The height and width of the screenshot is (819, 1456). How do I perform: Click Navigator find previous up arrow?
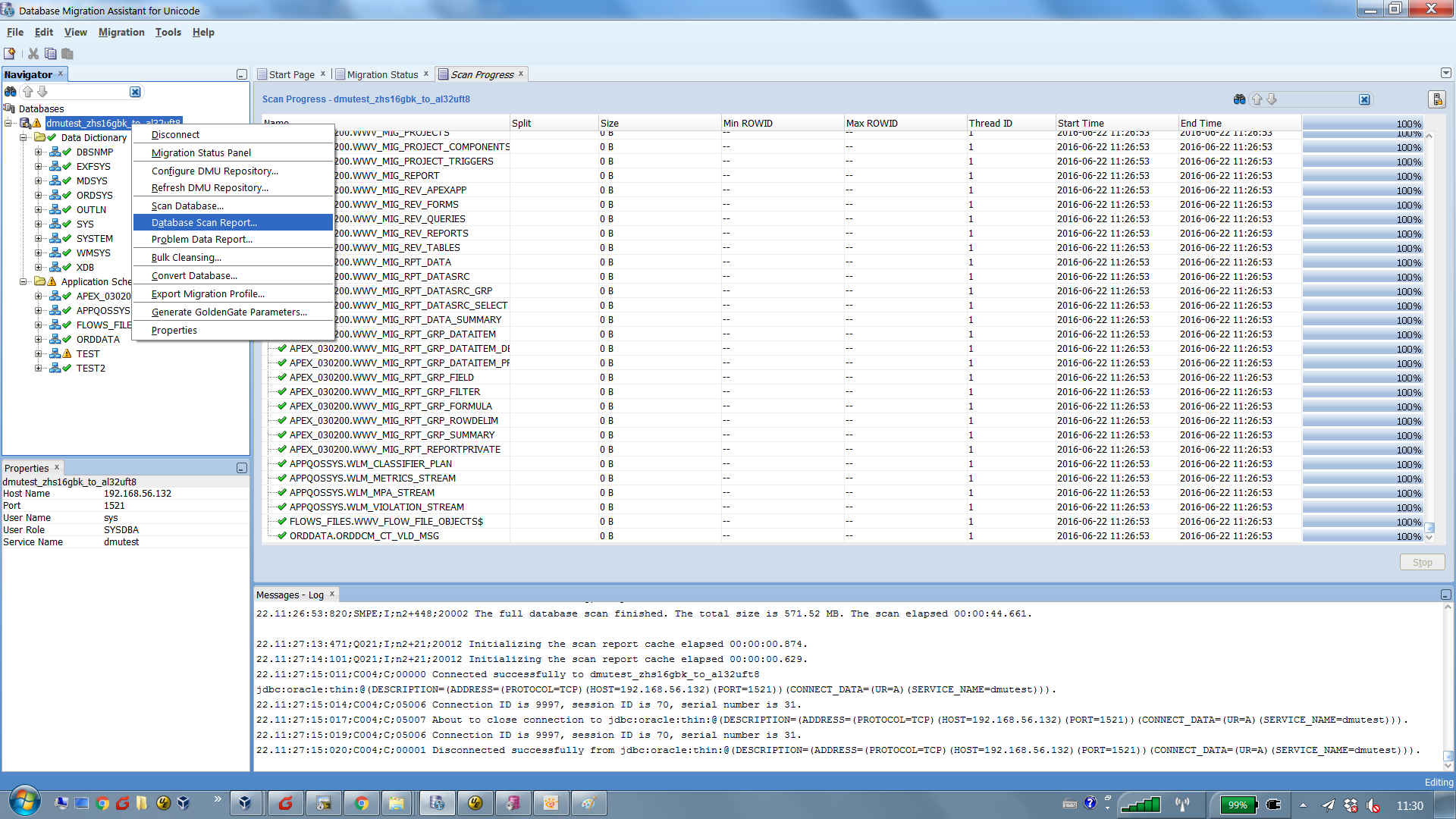pyautogui.click(x=28, y=92)
